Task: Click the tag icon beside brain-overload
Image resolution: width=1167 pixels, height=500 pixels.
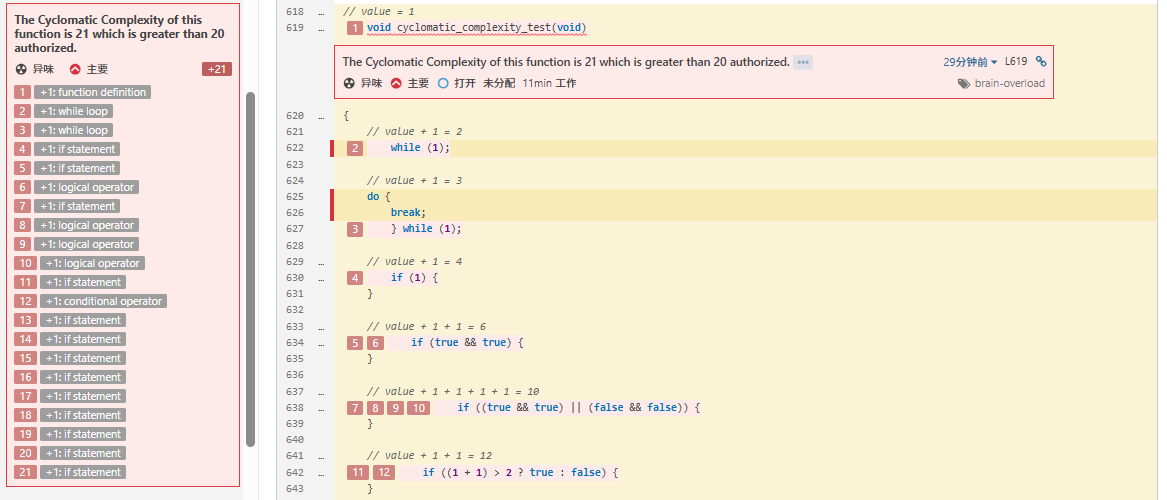Action: 965,83
